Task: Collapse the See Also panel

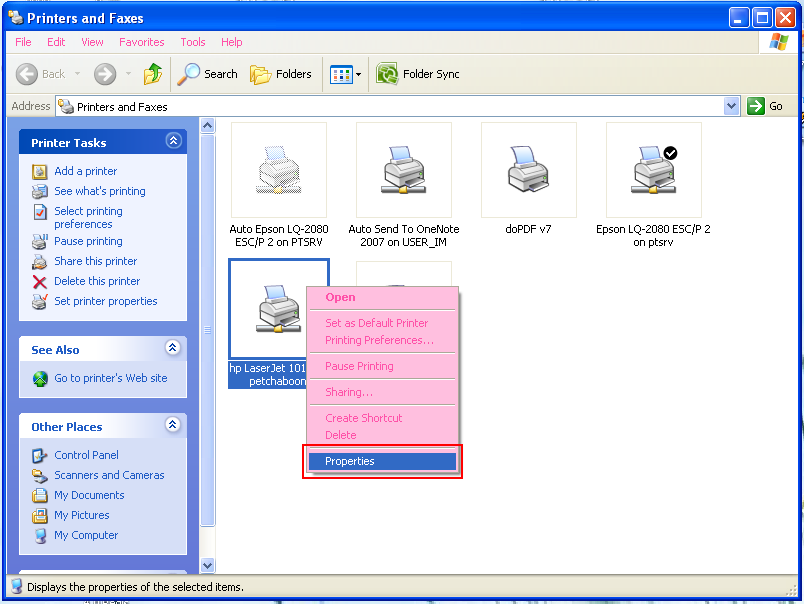Action: [x=173, y=349]
